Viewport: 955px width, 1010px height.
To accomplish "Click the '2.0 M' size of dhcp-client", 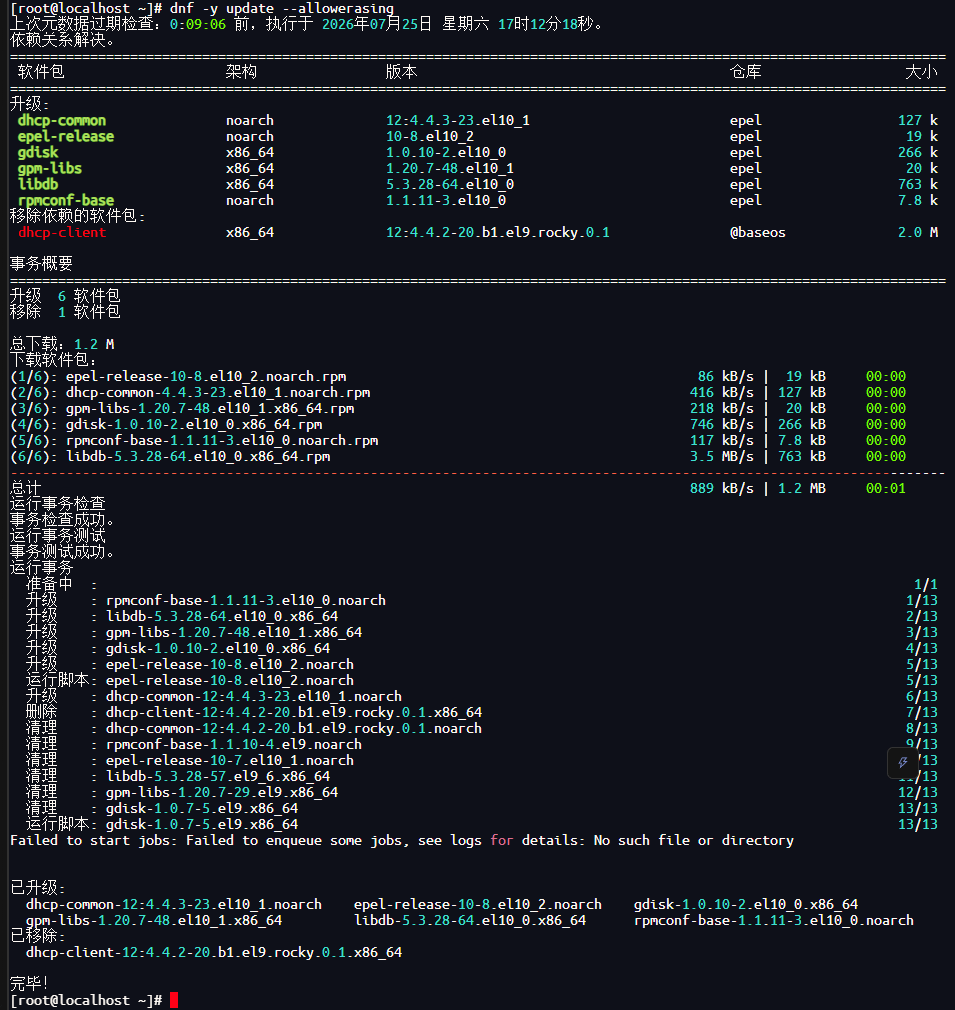I will 918,233.
